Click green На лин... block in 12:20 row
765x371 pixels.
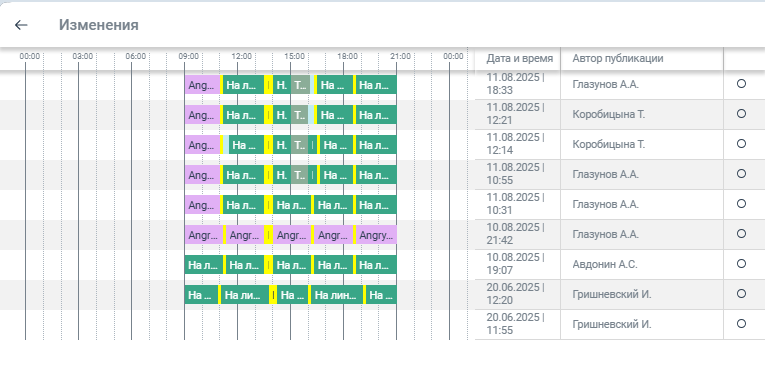click(x=337, y=294)
